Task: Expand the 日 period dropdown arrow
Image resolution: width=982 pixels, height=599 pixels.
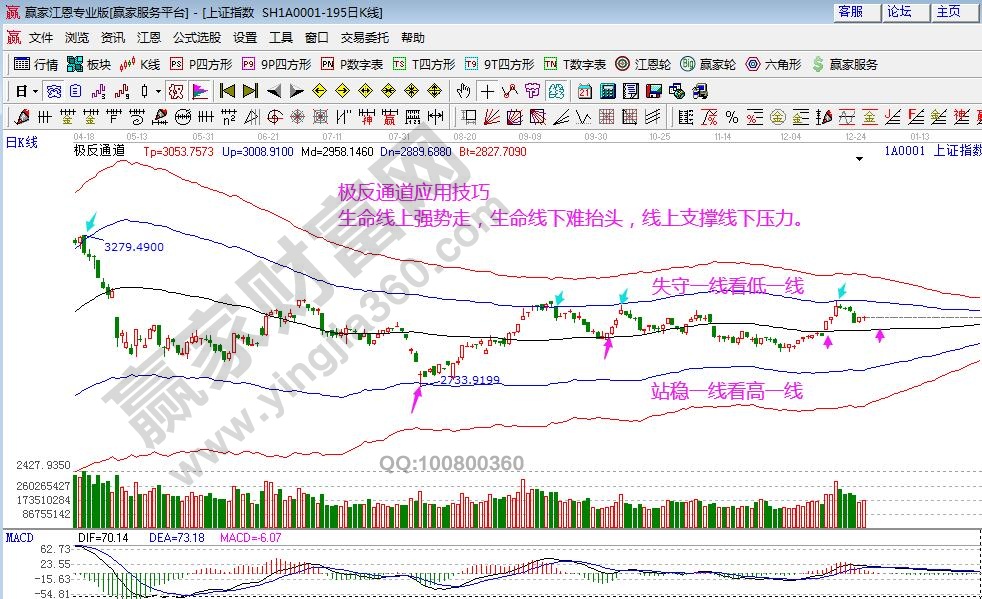Action: pyautogui.click(x=35, y=90)
